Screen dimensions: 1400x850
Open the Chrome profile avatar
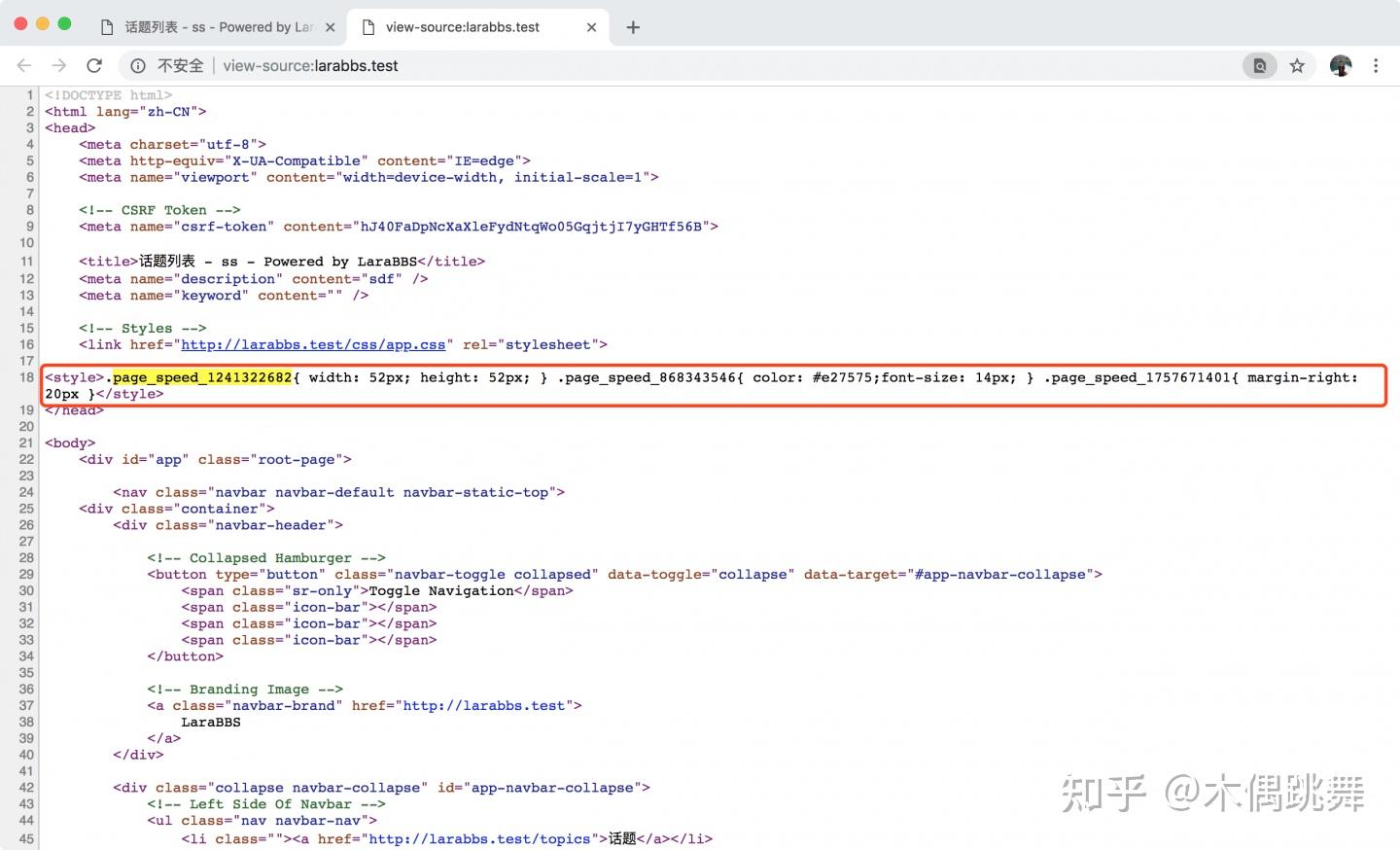point(1340,65)
